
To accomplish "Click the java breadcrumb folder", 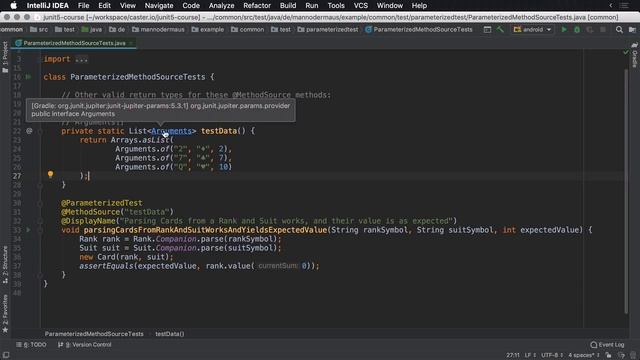I will coord(92,29).
